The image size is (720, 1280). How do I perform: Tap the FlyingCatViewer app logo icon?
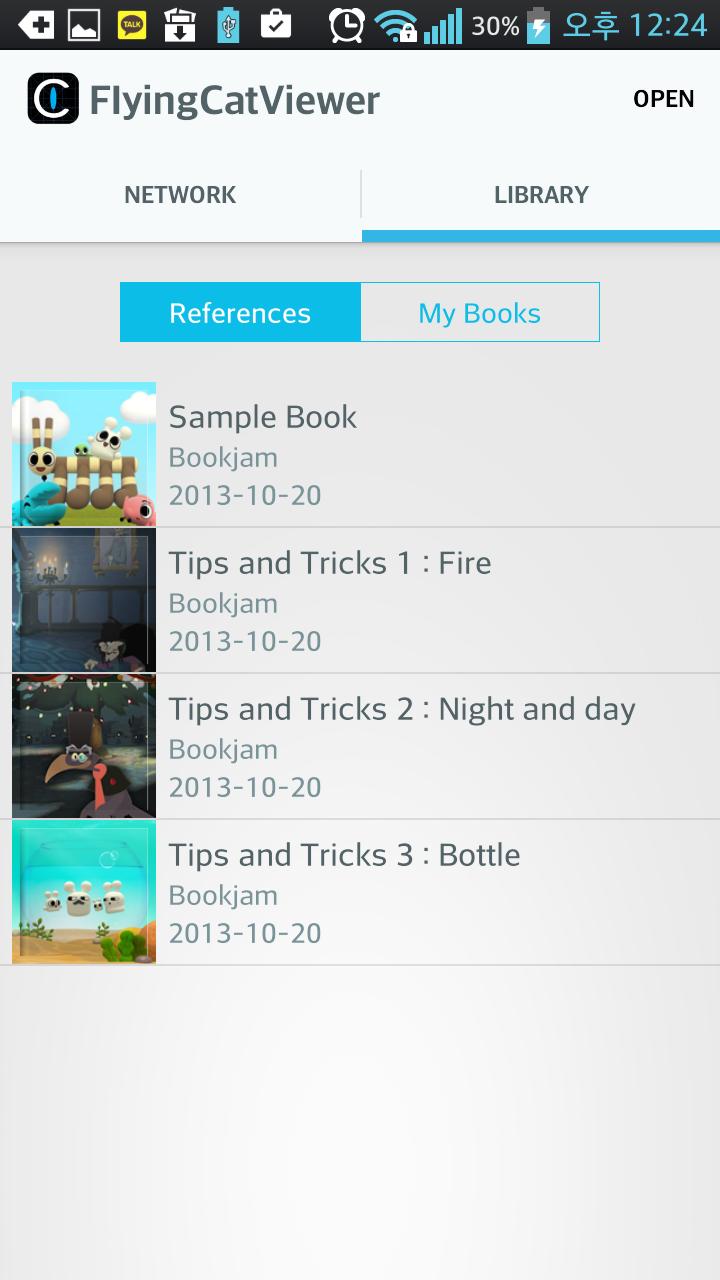coord(53,98)
